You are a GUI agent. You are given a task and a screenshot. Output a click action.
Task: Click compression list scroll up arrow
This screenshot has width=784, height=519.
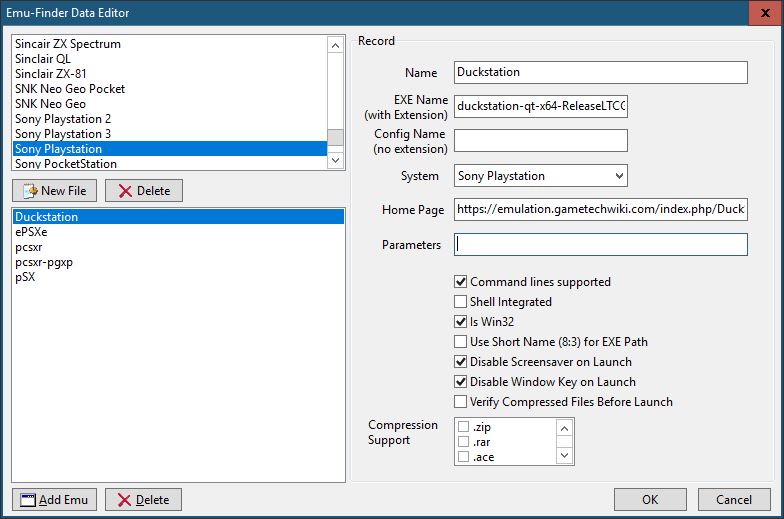[x=564, y=428]
